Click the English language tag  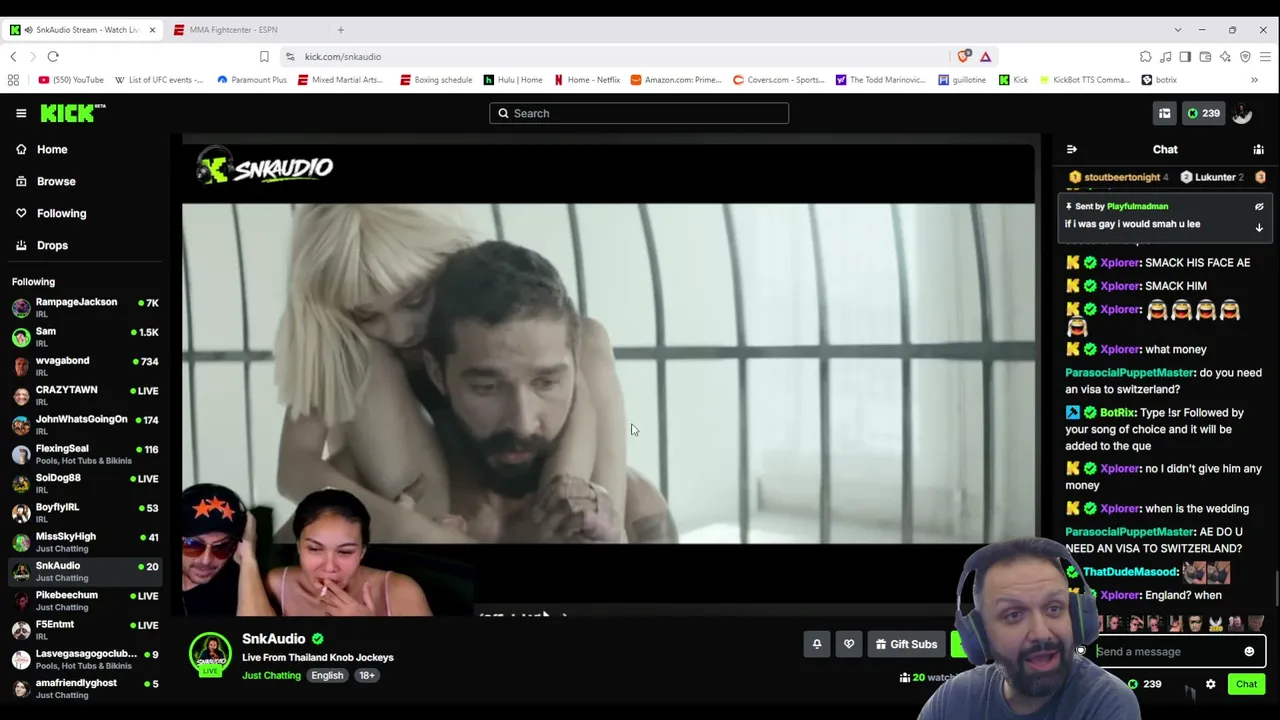(327, 676)
